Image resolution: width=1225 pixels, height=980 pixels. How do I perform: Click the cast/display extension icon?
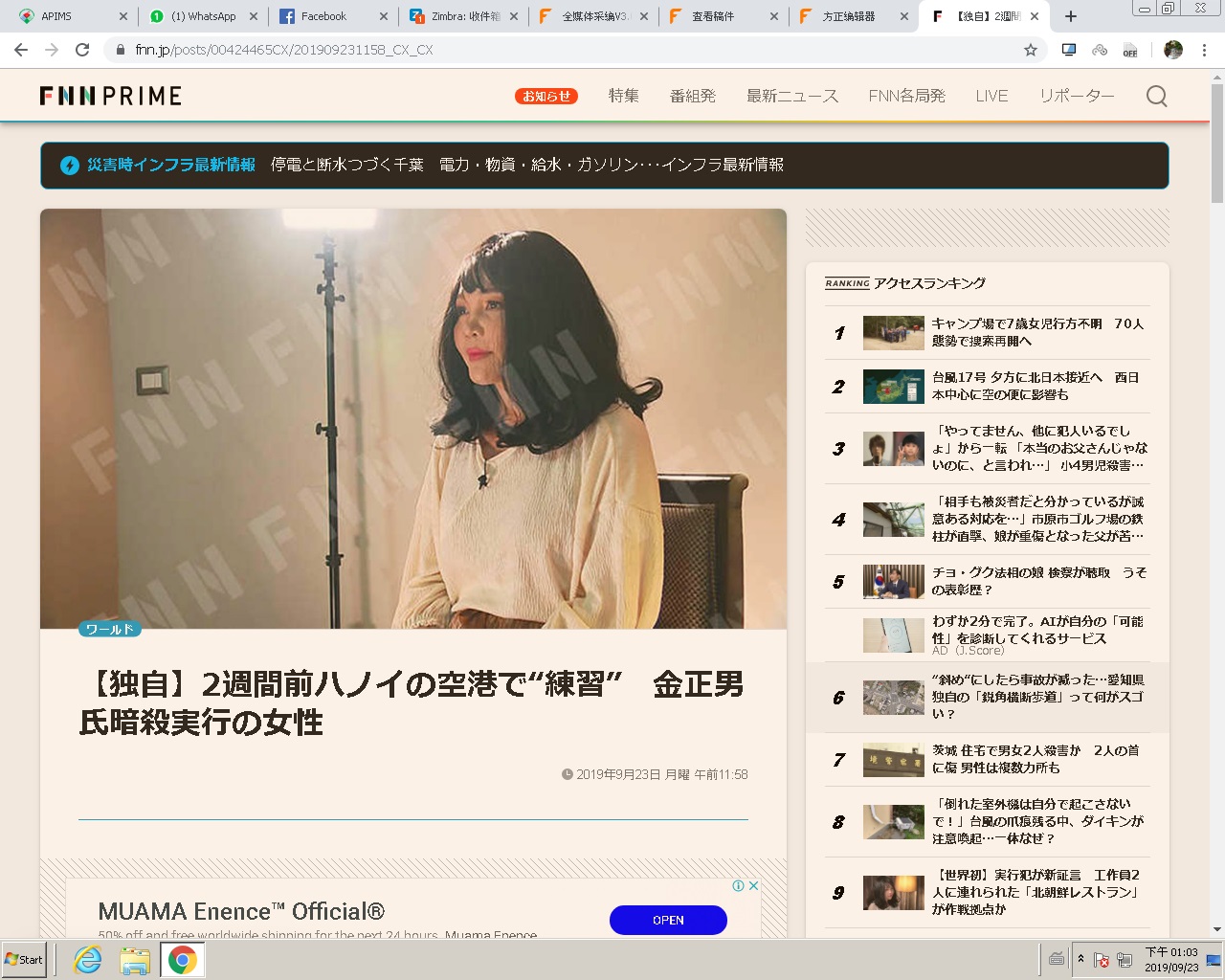pyautogui.click(x=1069, y=50)
